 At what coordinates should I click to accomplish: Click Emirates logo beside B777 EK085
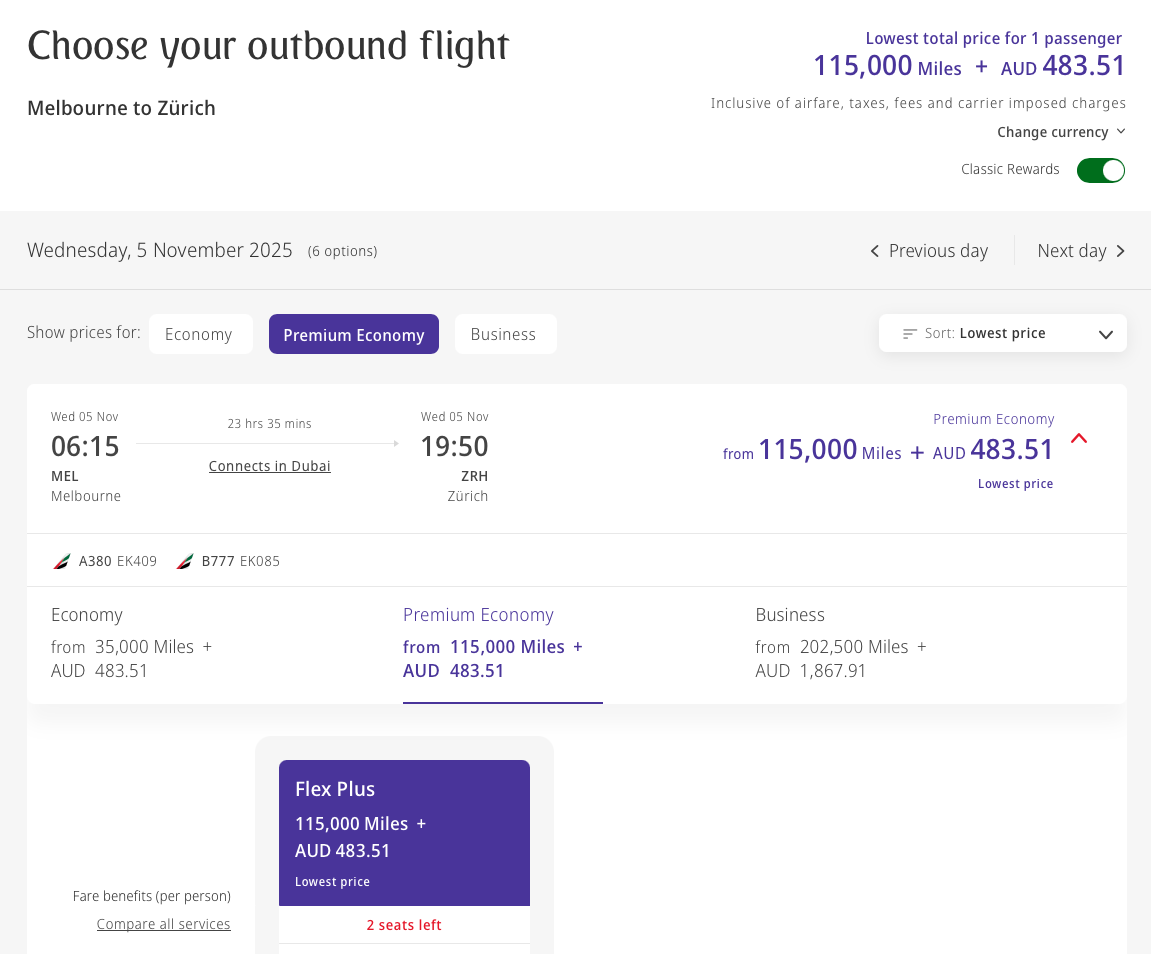pos(185,561)
